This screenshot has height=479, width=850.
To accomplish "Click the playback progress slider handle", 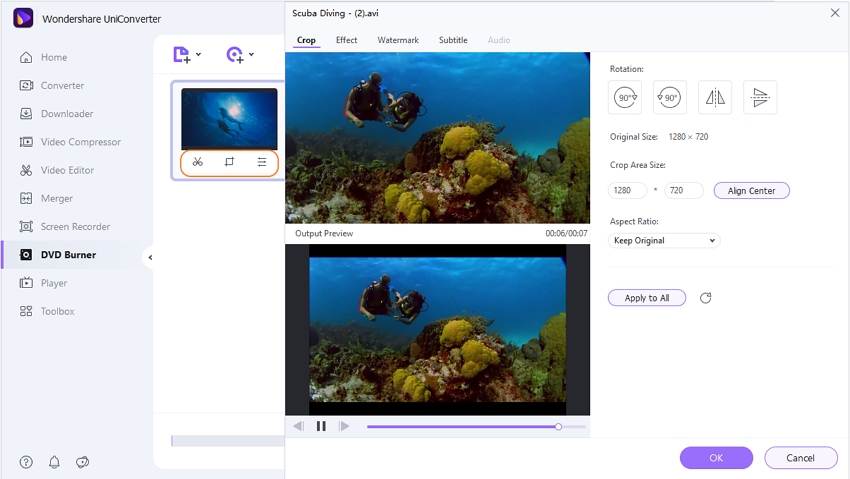I will pyautogui.click(x=558, y=427).
